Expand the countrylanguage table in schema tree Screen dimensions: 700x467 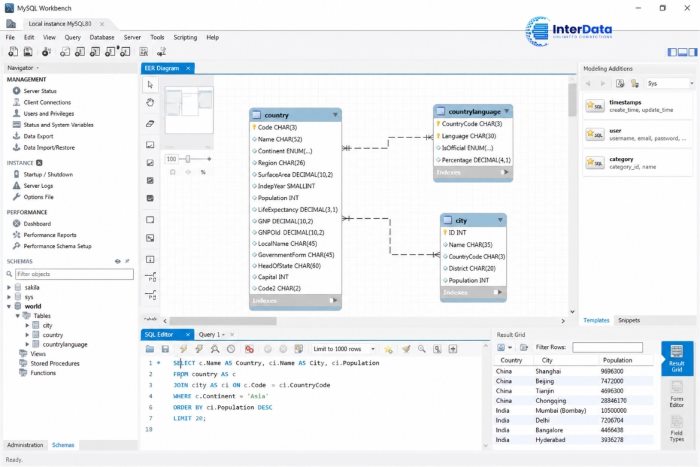27,344
